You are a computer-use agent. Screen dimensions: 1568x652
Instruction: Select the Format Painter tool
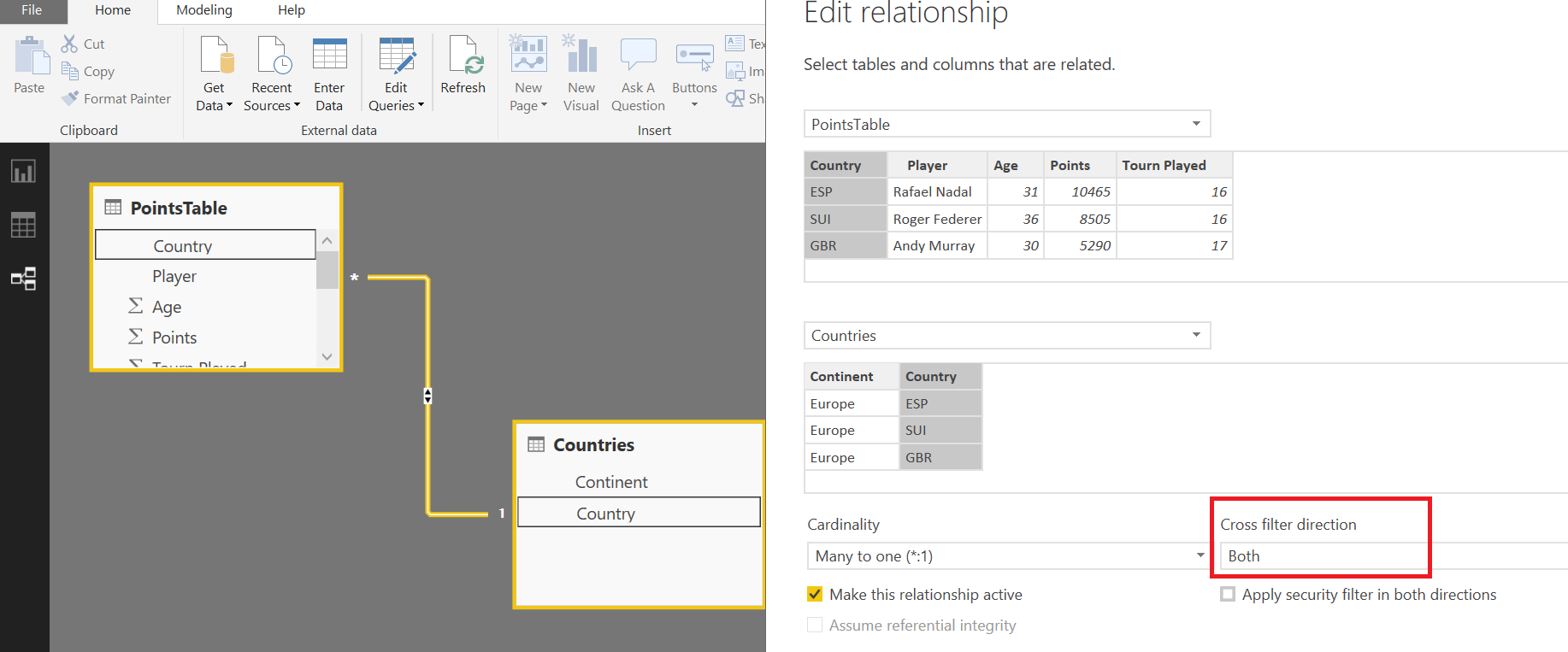pos(115,98)
